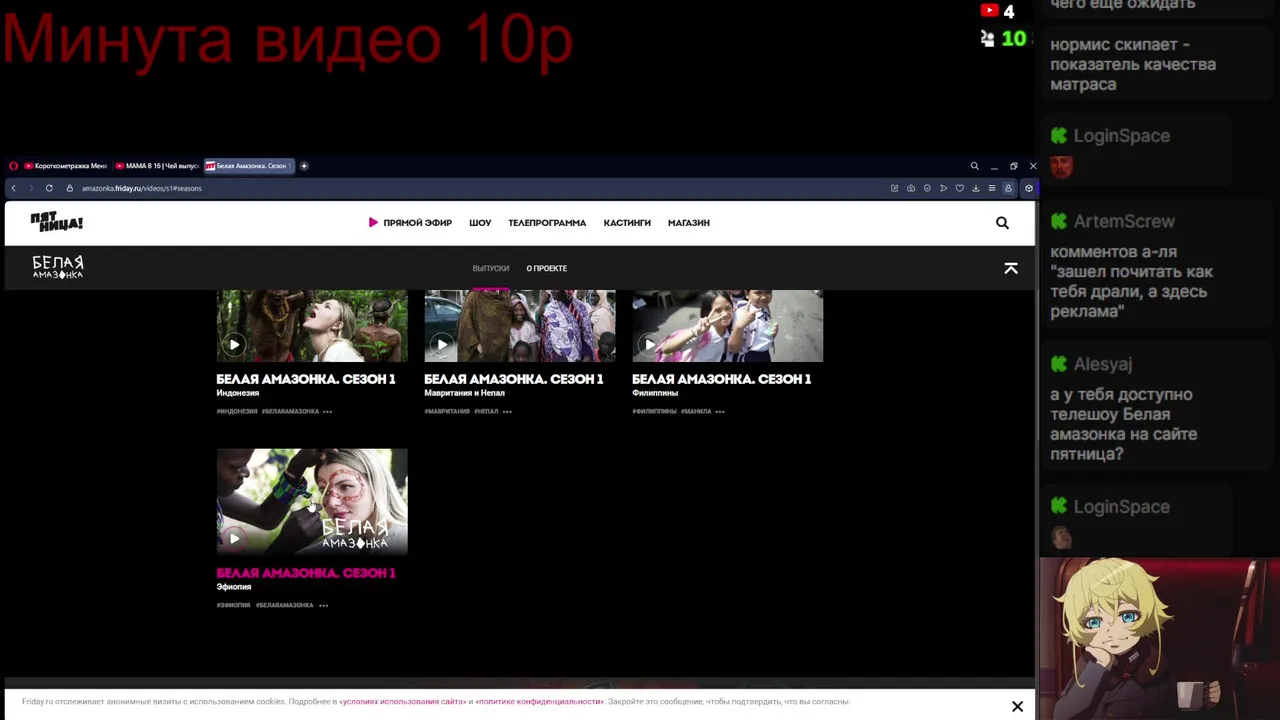Screen dimensions: 1280x720
Task: Click ArtemScrew username in stream chat
Action: (x=1124, y=221)
